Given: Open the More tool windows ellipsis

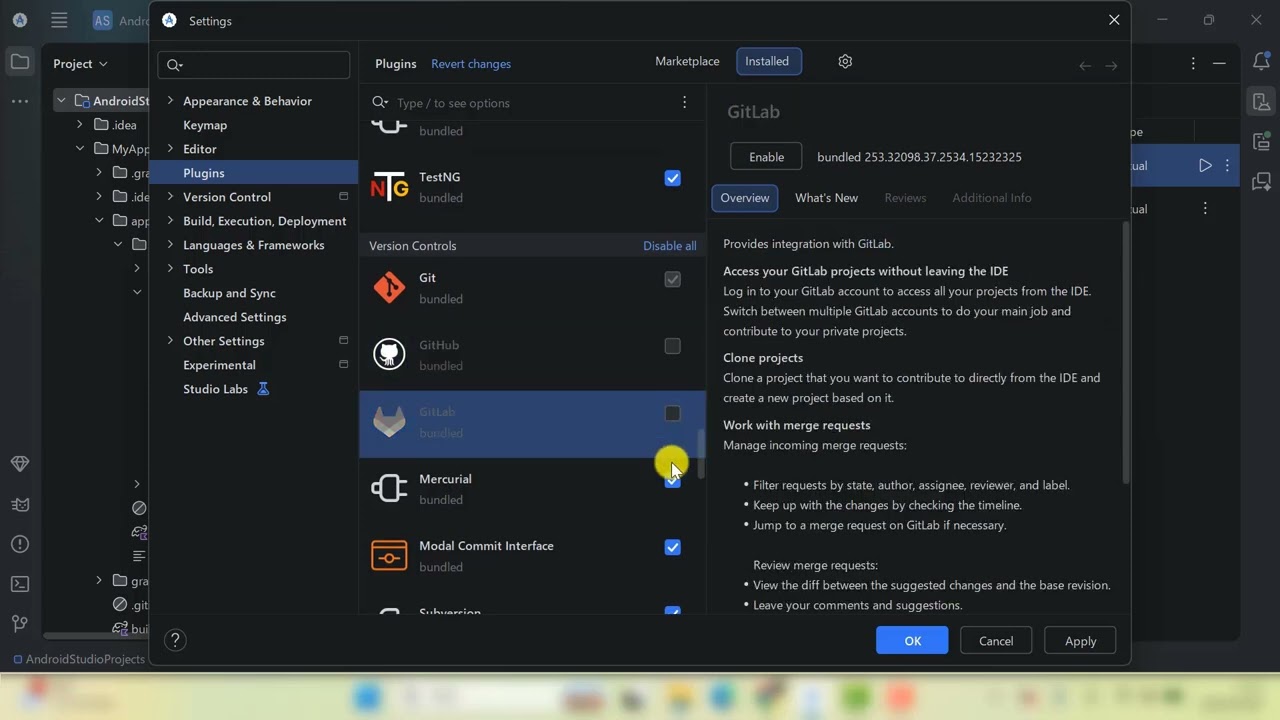Looking at the screenshot, I should [x=20, y=101].
